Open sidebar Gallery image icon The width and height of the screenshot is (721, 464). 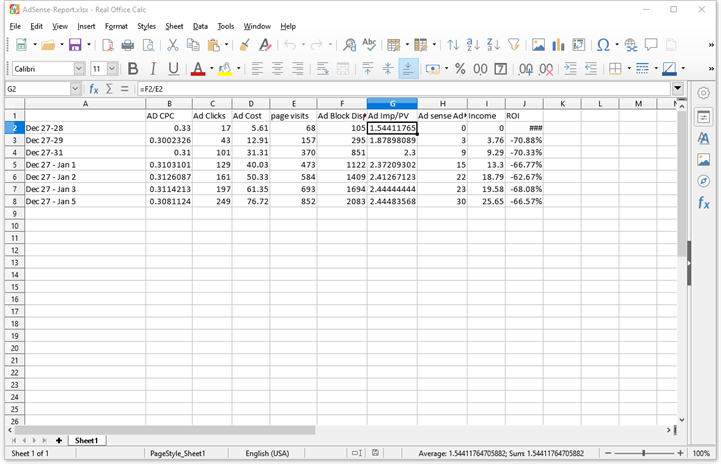coord(703,160)
